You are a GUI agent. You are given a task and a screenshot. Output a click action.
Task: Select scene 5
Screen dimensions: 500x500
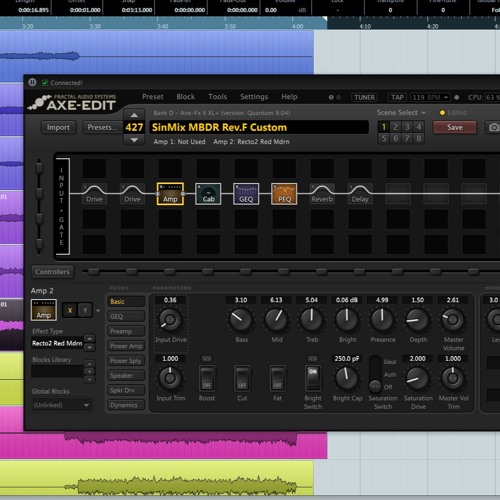384,138
